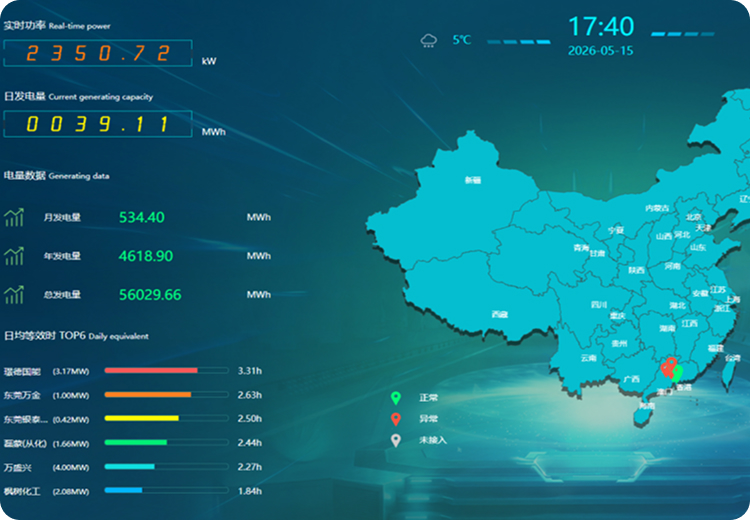The image size is (750, 520).
Task: Select 台湾 on the map
Action: pyautogui.click(x=732, y=358)
